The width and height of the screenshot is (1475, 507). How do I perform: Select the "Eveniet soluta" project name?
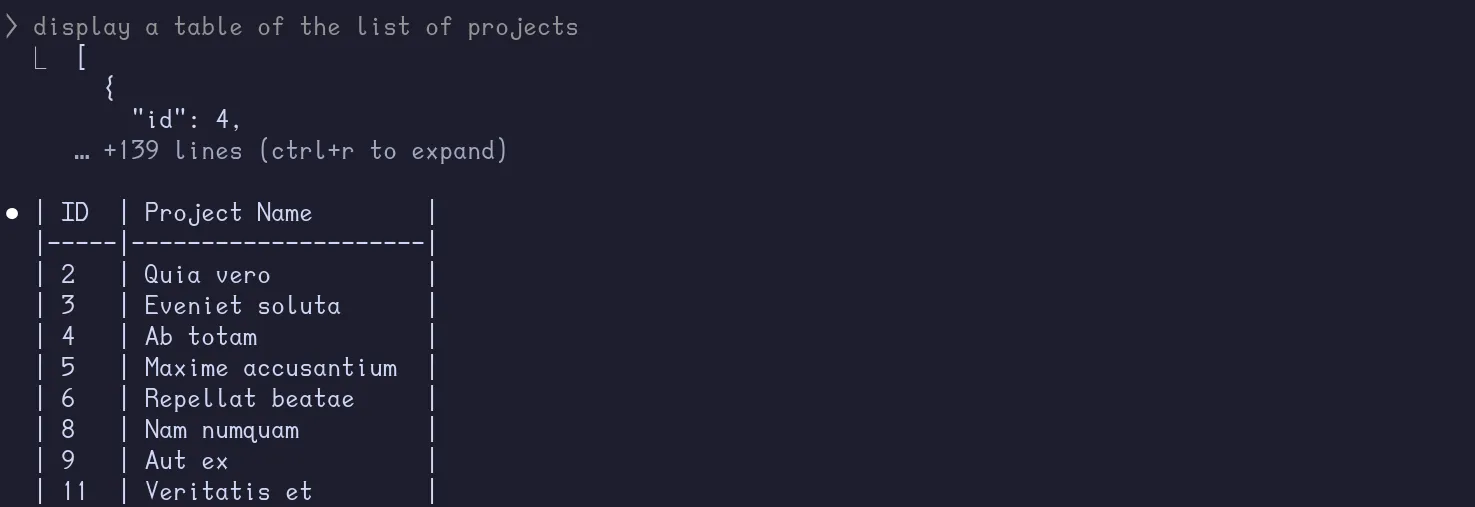tap(242, 306)
